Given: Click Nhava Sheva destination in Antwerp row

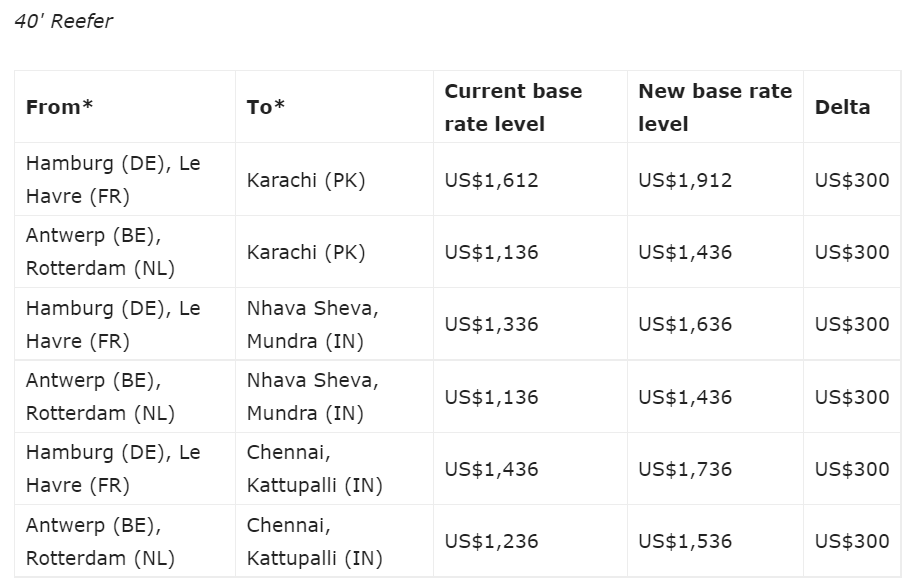Looking at the screenshot, I should [313, 397].
